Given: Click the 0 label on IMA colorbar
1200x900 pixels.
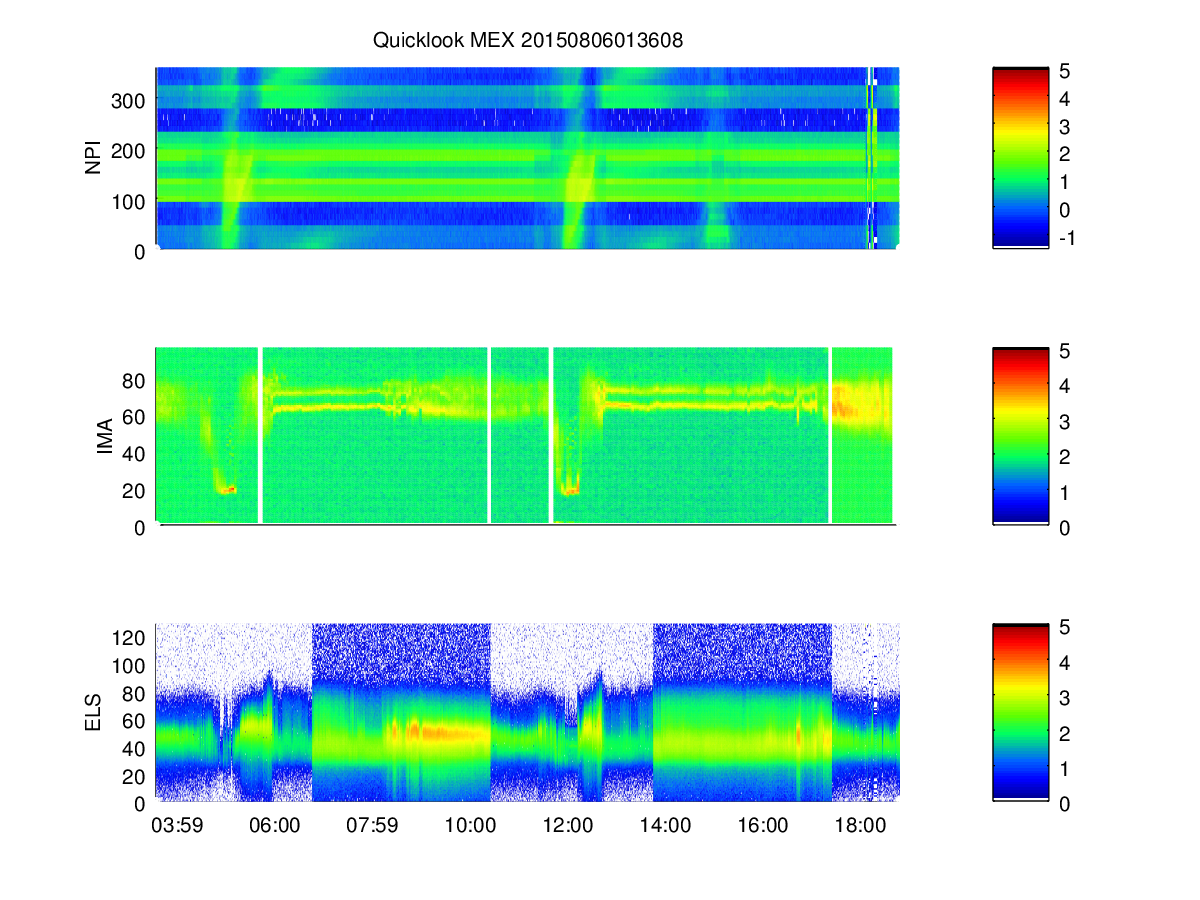Looking at the screenshot, I should [x=1066, y=528].
